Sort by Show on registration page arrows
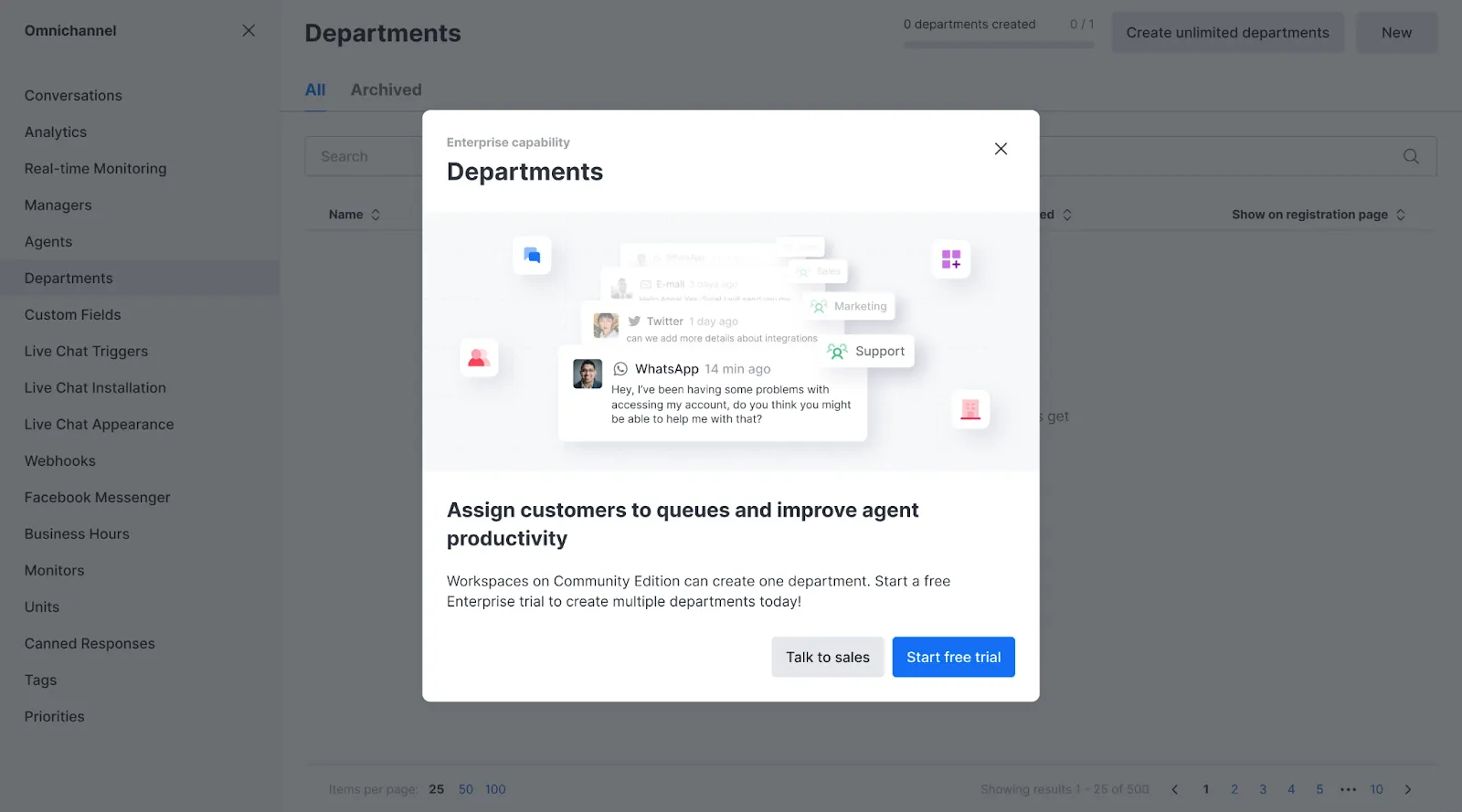Image resolution: width=1462 pixels, height=812 pixels. (x=1401, y=215)
